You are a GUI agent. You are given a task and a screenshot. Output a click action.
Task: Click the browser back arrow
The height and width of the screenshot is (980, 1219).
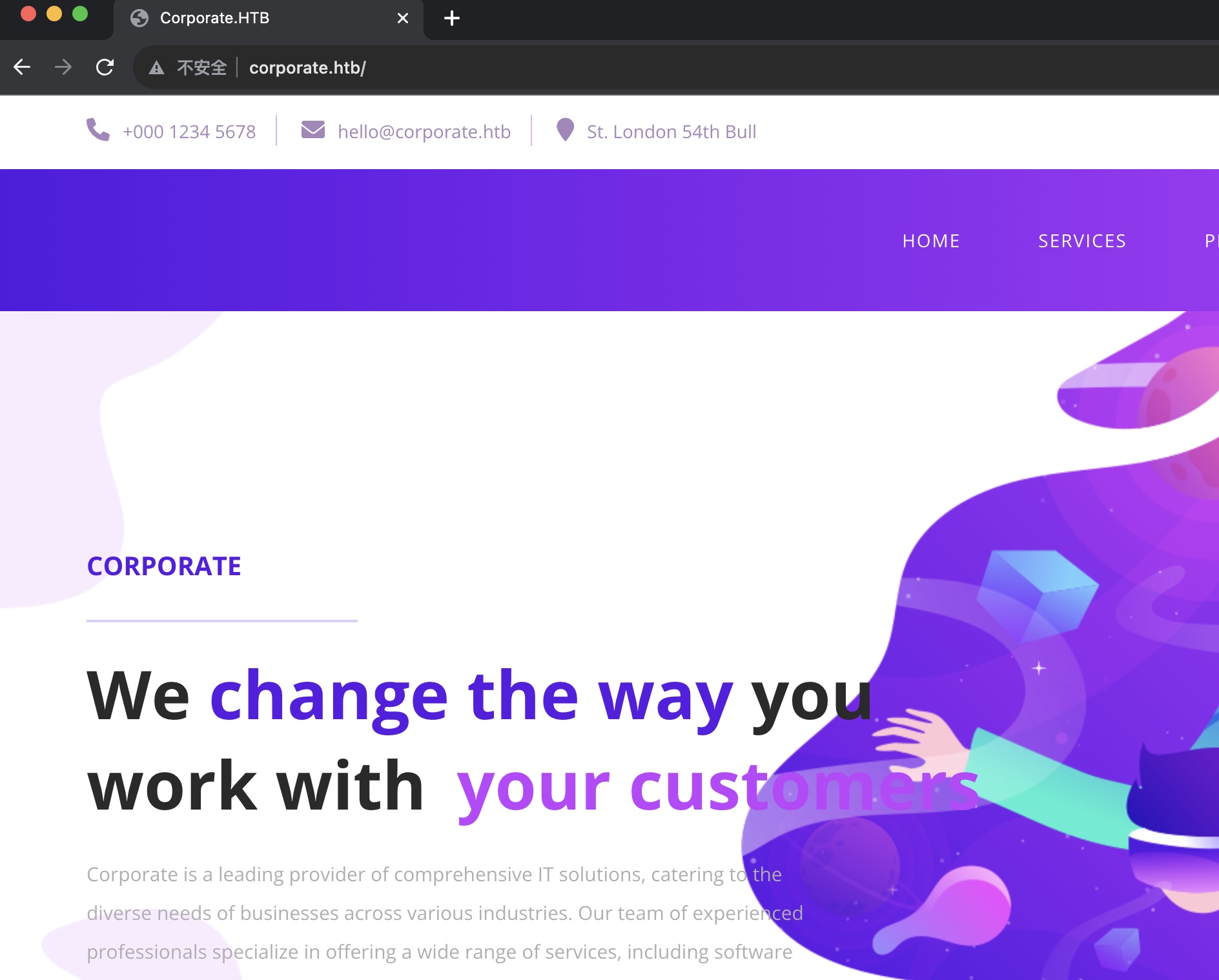coord(22,67)
